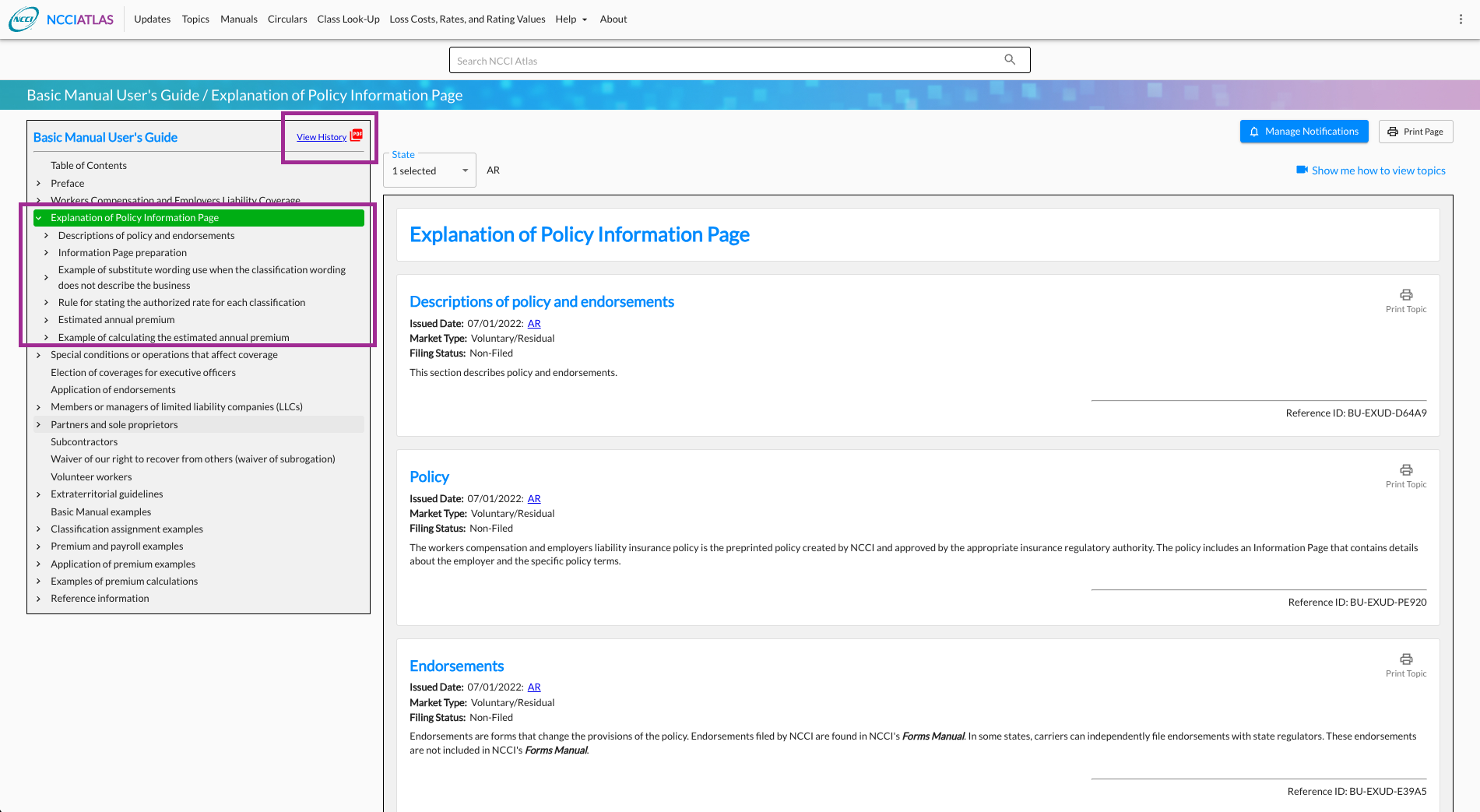Open the About page
The height and width of the screenshot is (812, 1480).
613,19
